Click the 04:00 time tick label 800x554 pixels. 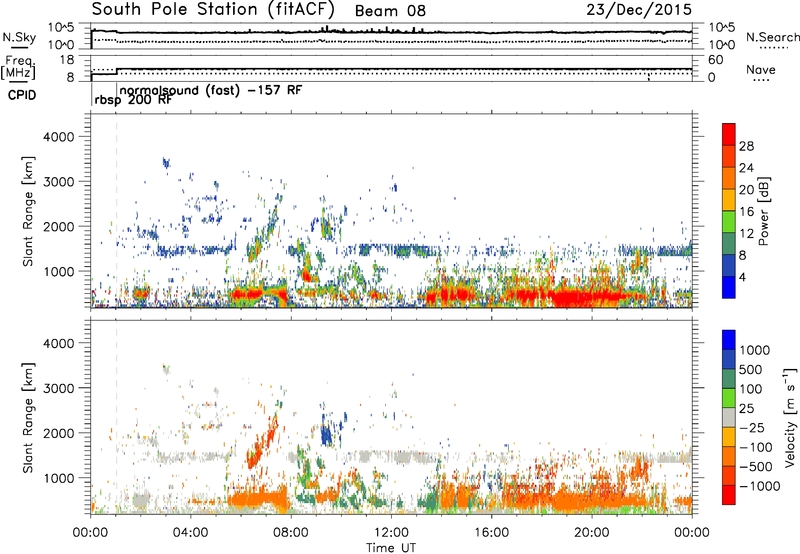190,533
